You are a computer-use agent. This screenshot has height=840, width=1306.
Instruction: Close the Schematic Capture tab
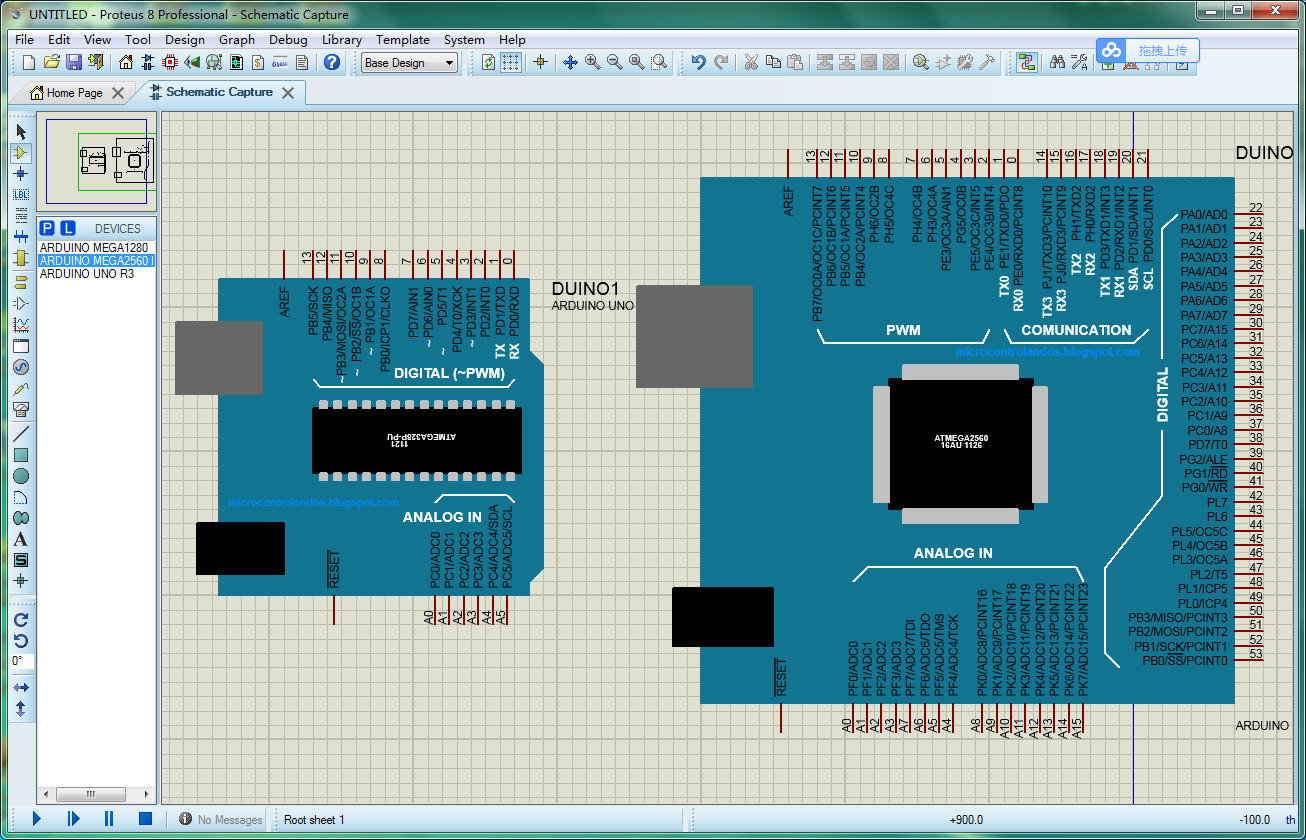pyautogui.click(x=288, y=93)
